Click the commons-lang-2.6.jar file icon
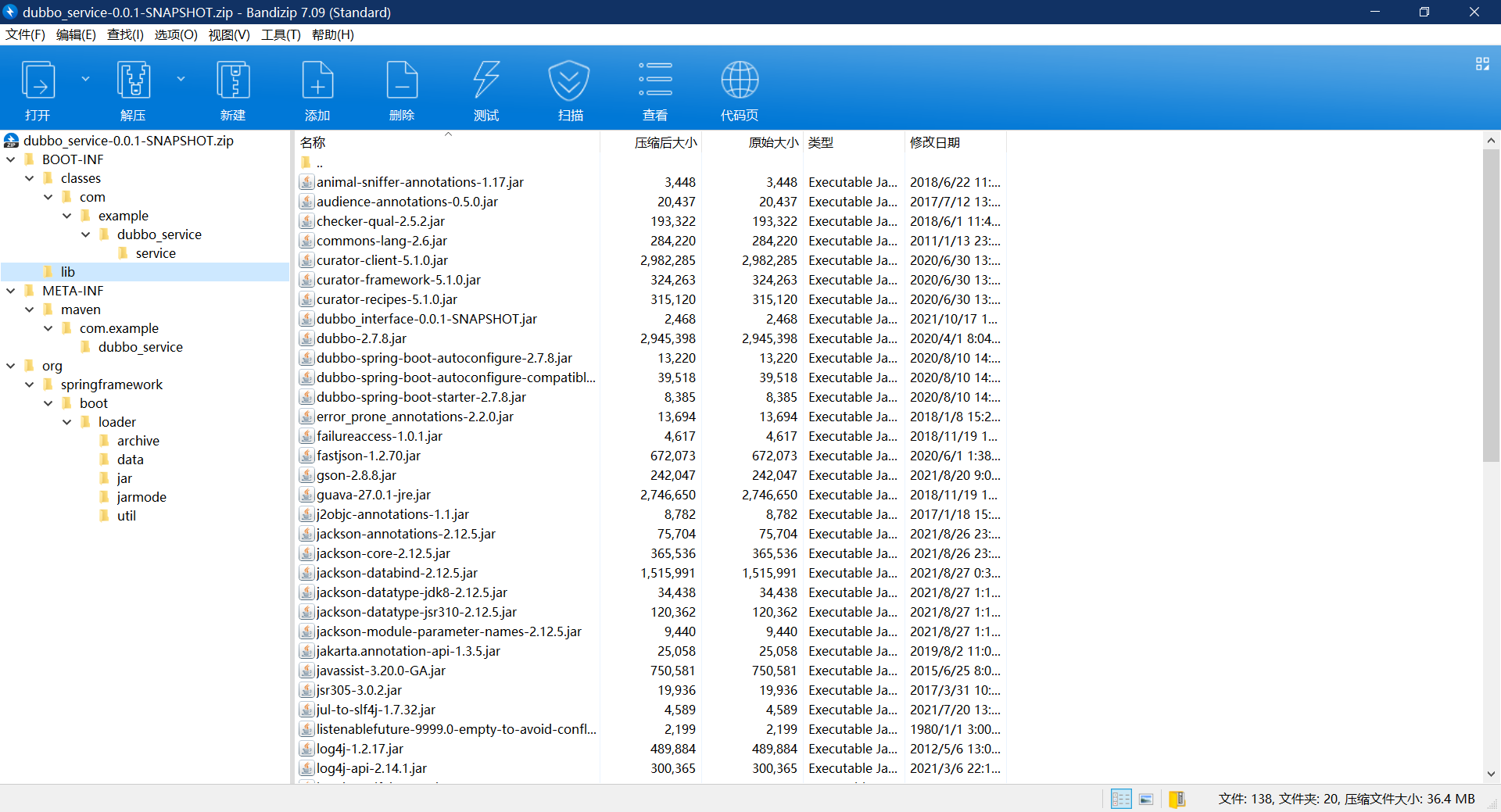 pos(307,241)
